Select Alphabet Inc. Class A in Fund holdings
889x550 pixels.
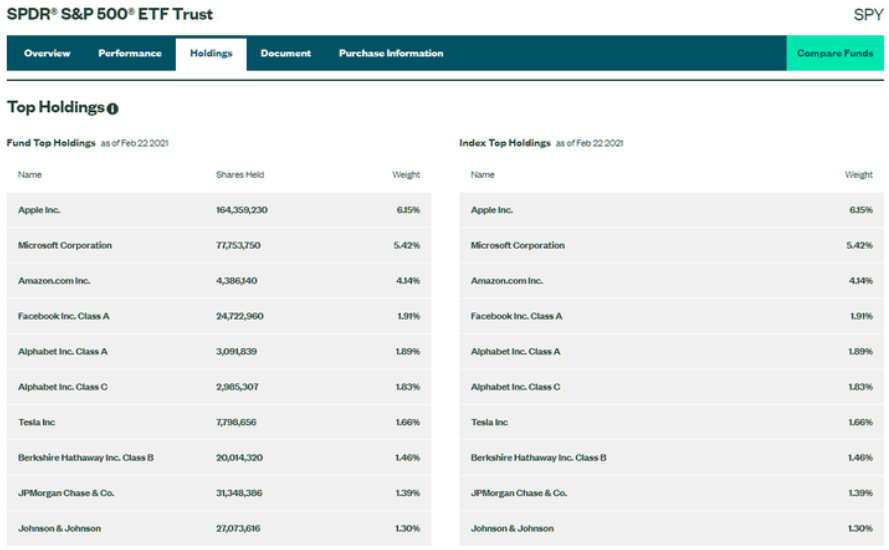click(x=62, y=352)
